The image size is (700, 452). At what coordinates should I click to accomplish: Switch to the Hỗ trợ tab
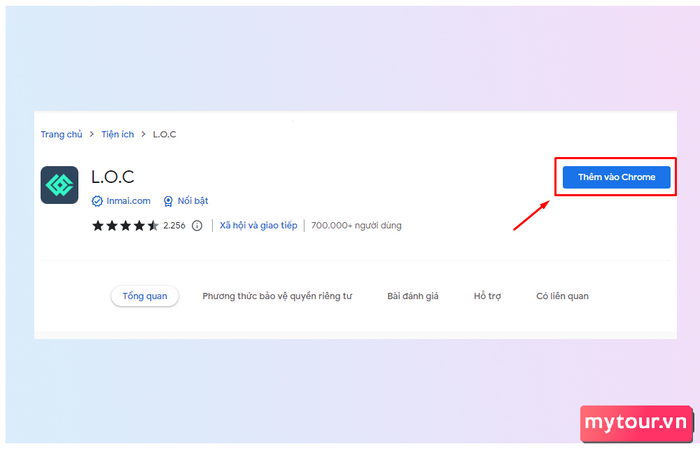[x=487, y=296]
